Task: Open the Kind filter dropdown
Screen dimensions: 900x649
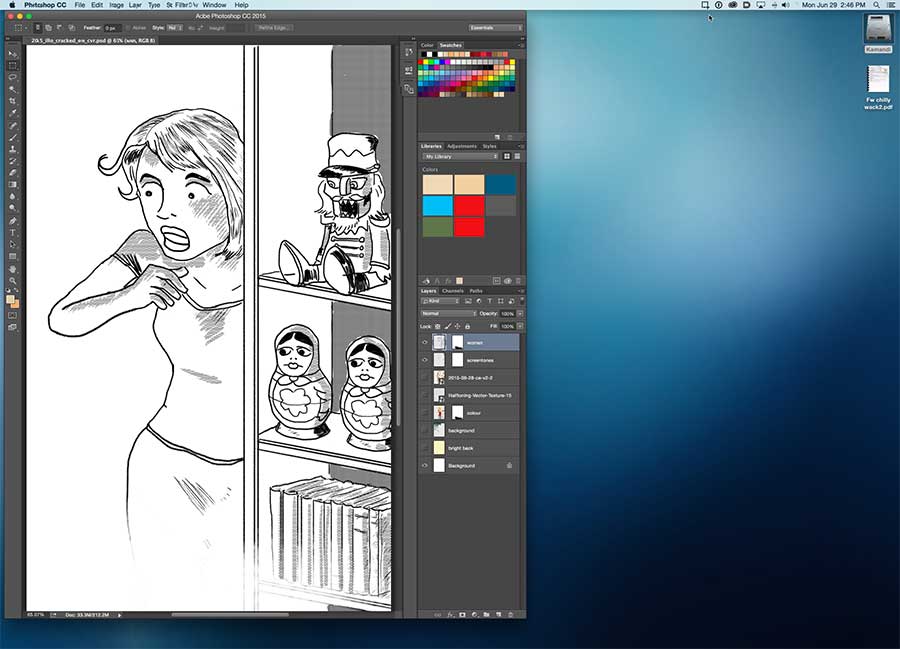Action: 438,302
